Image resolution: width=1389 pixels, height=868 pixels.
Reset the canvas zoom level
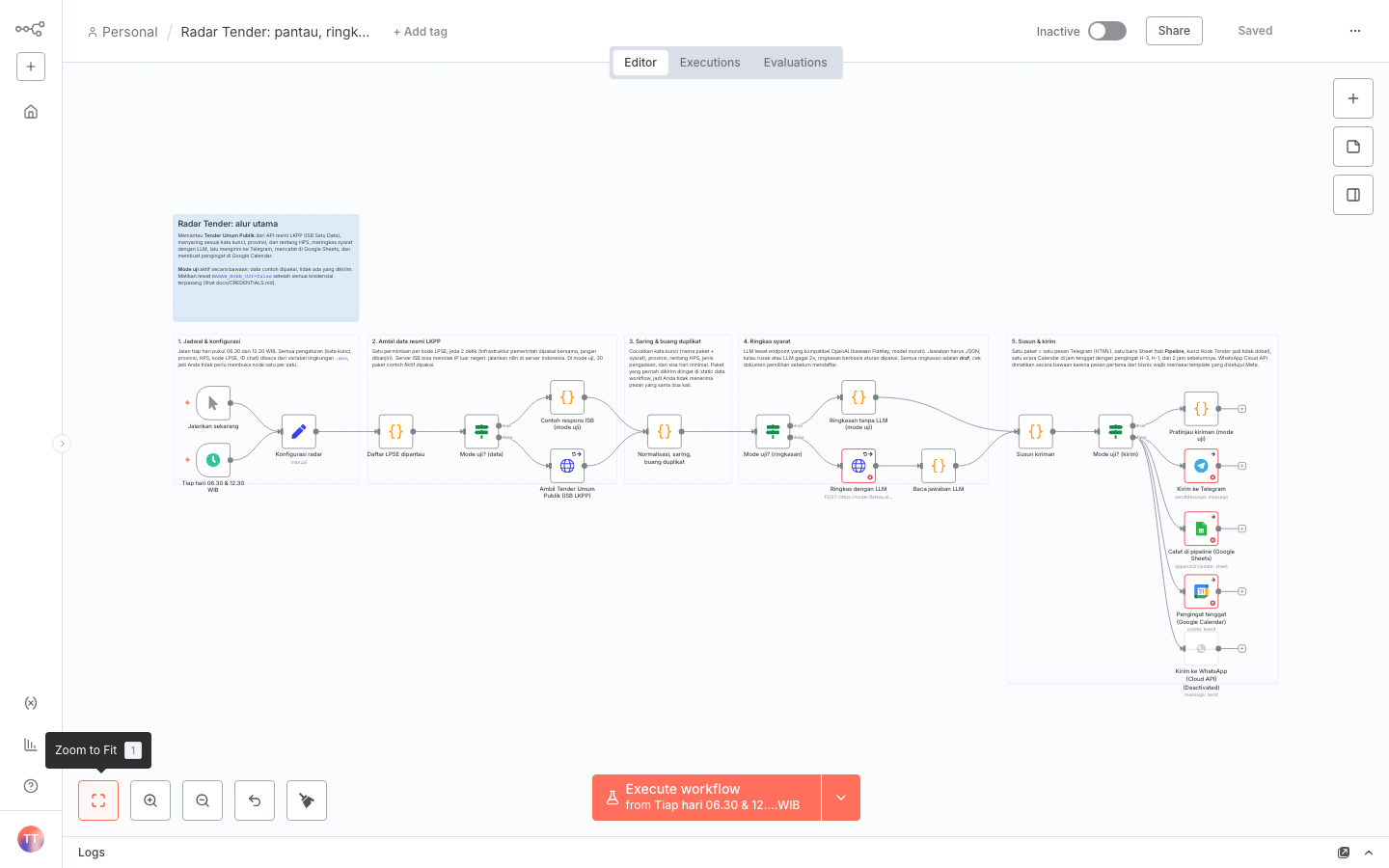(x=255, y=800)
